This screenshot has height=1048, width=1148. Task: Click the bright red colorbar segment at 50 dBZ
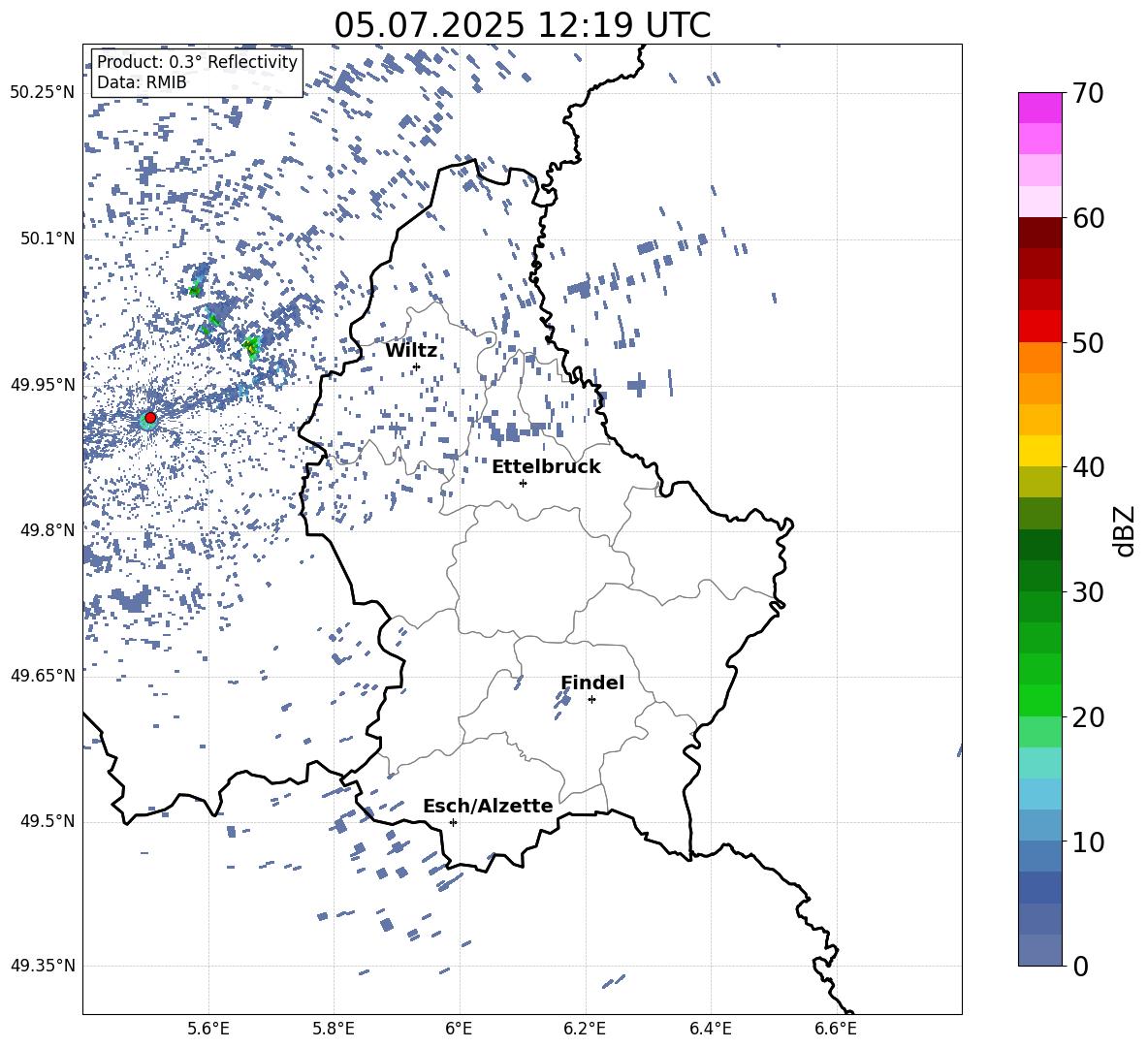click(x=1040, y=327)
